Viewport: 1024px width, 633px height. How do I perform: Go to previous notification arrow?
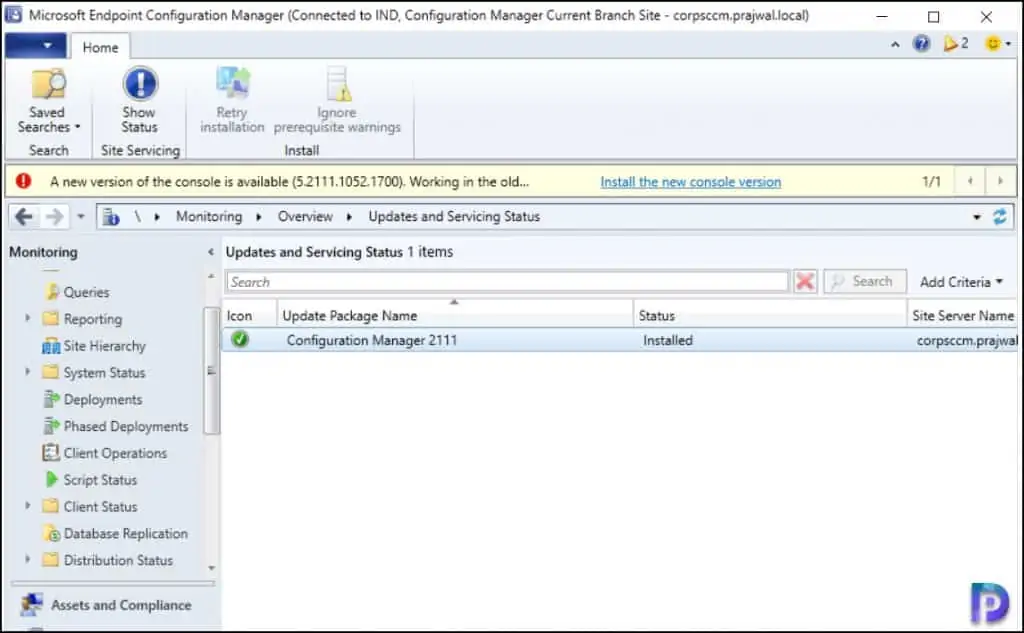click(x=970, y=181)
